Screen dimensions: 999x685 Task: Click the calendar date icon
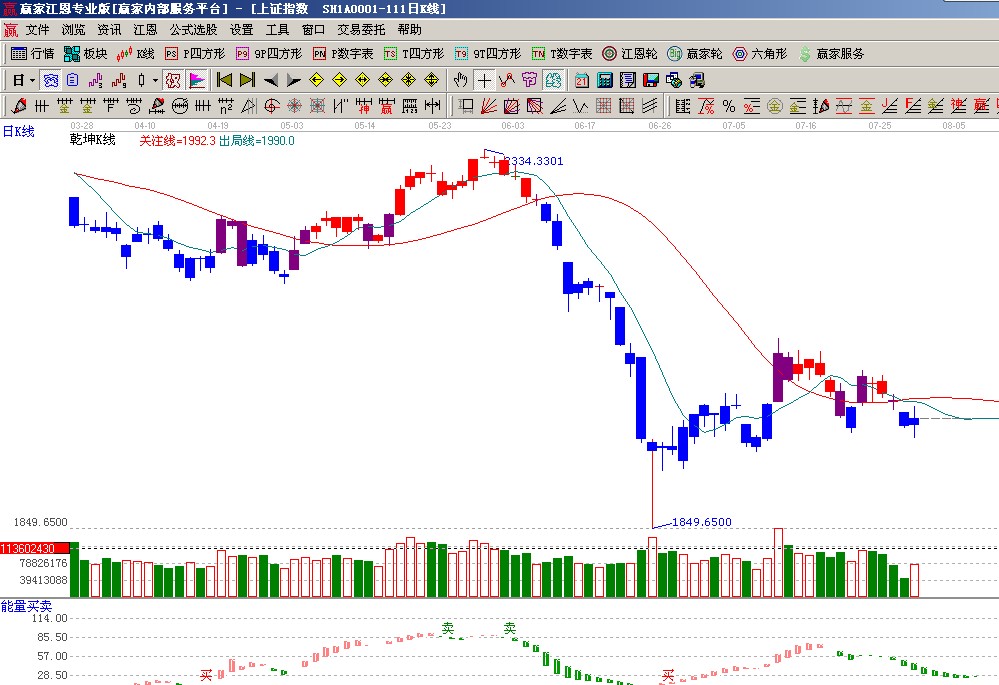[x=581, y=80]
